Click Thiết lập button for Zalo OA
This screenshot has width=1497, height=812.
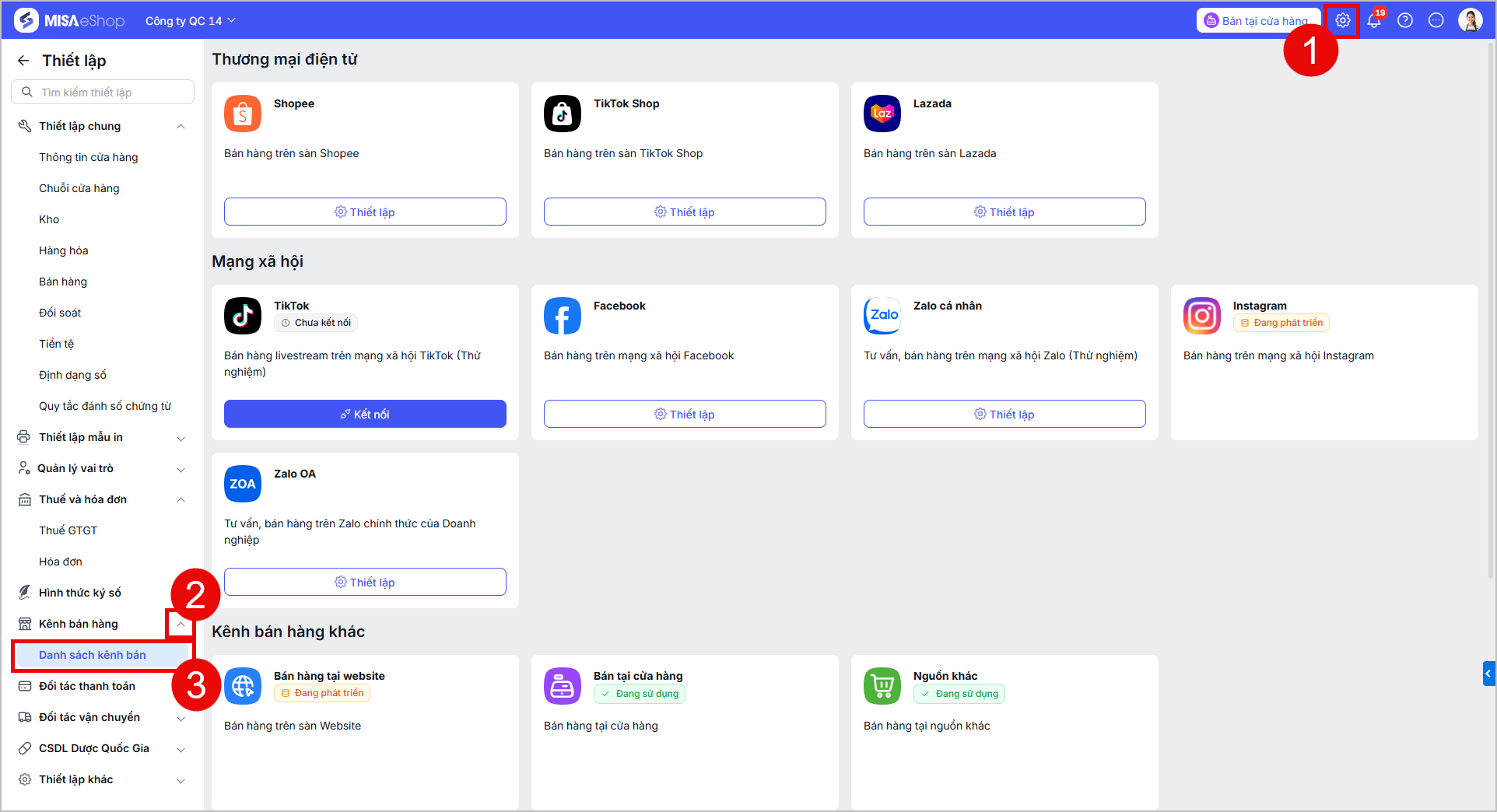click(365, 582)
